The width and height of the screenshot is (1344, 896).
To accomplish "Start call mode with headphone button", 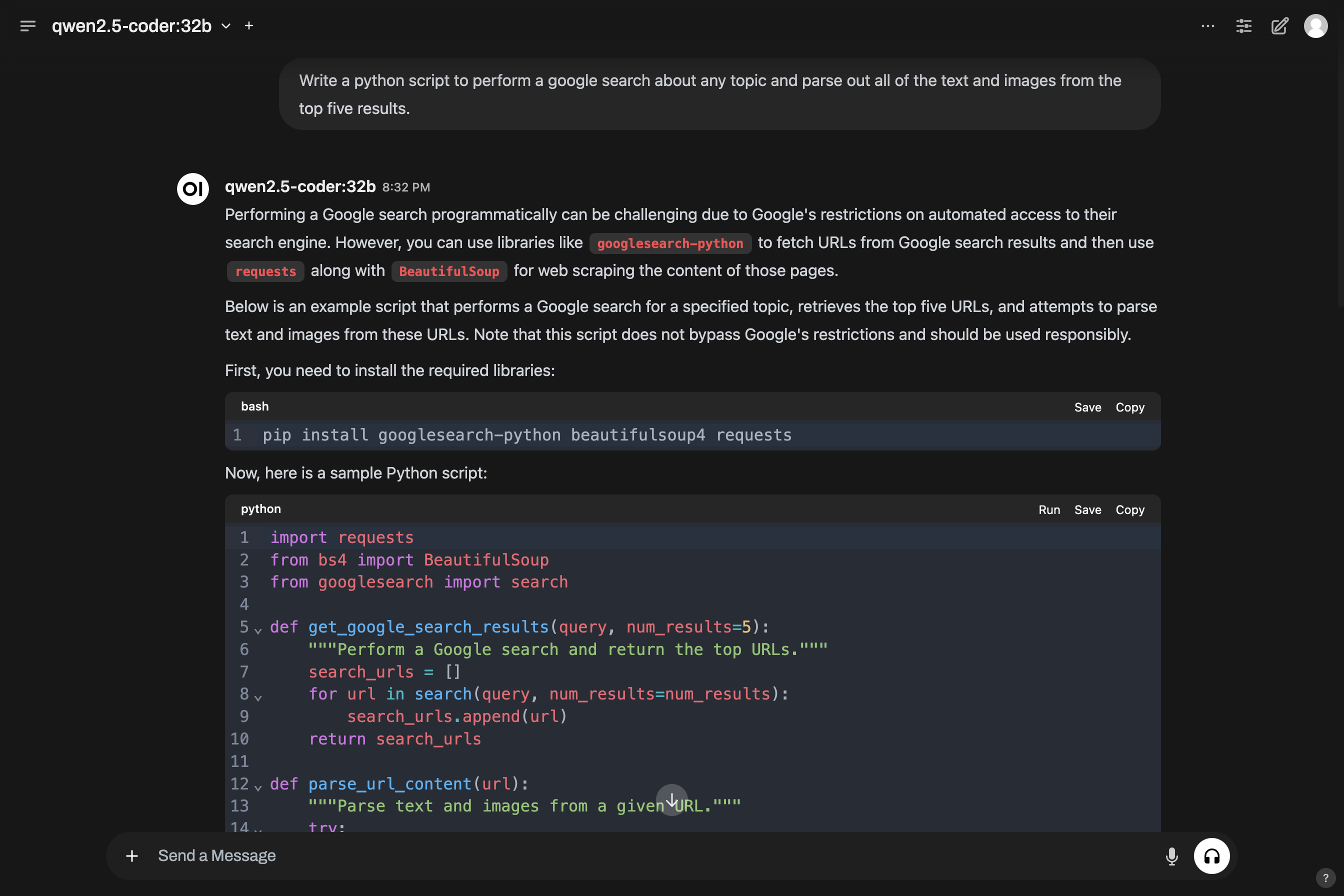I will click(1211, 855).
